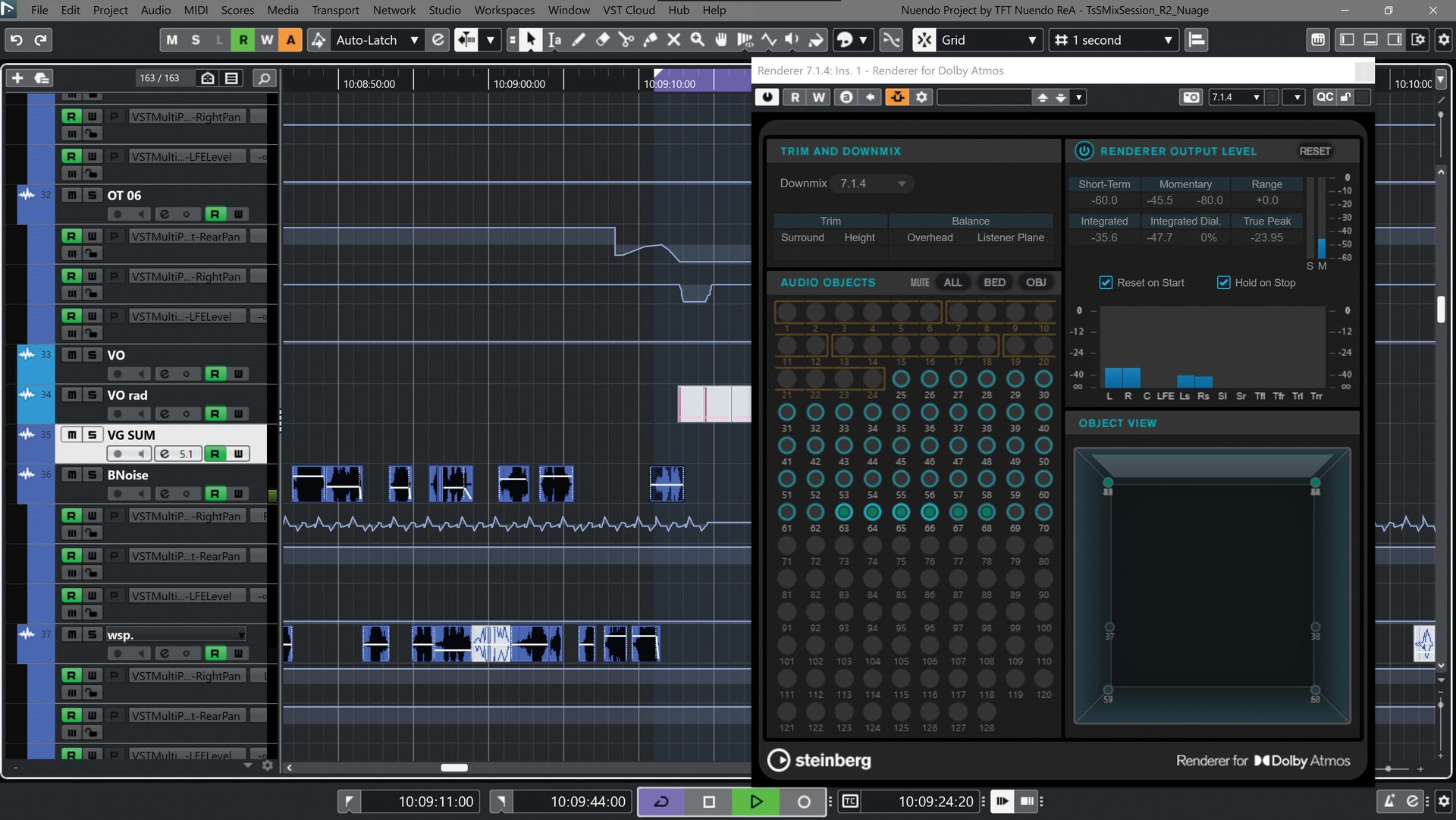Open the Downmix 7.1.4 dropdown
The image size is (1456, 820).
coord(871,183)
